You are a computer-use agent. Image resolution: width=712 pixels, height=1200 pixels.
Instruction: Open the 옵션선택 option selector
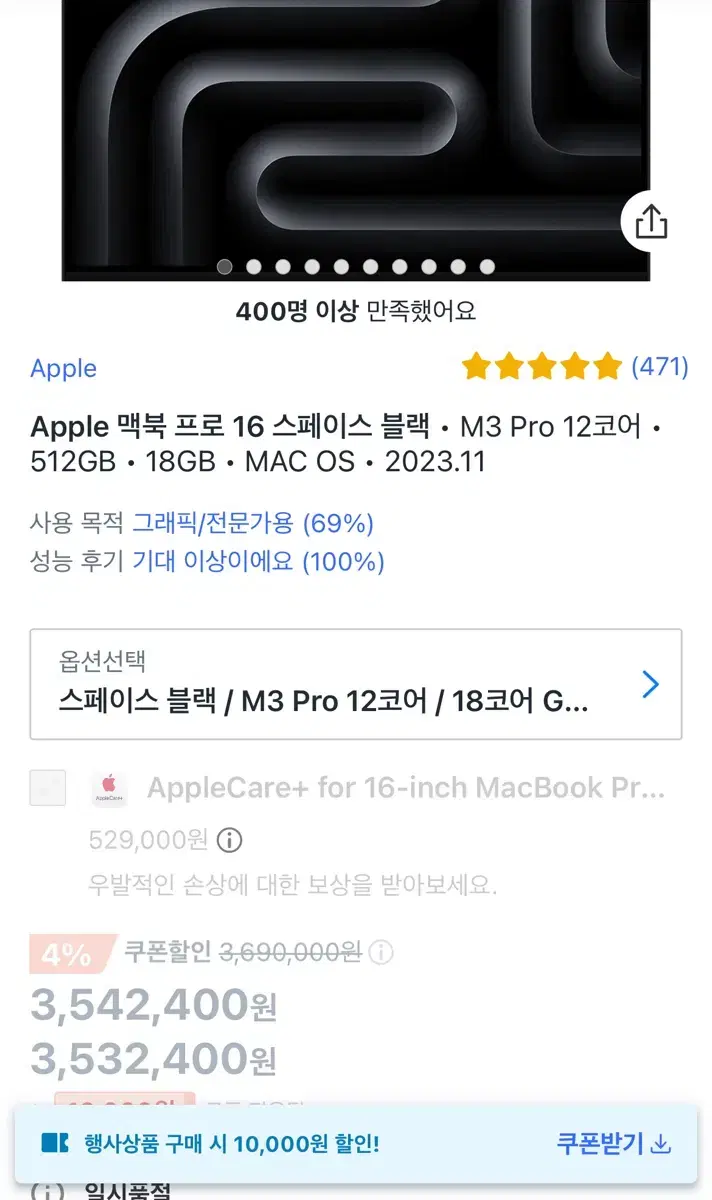[356, 684]
